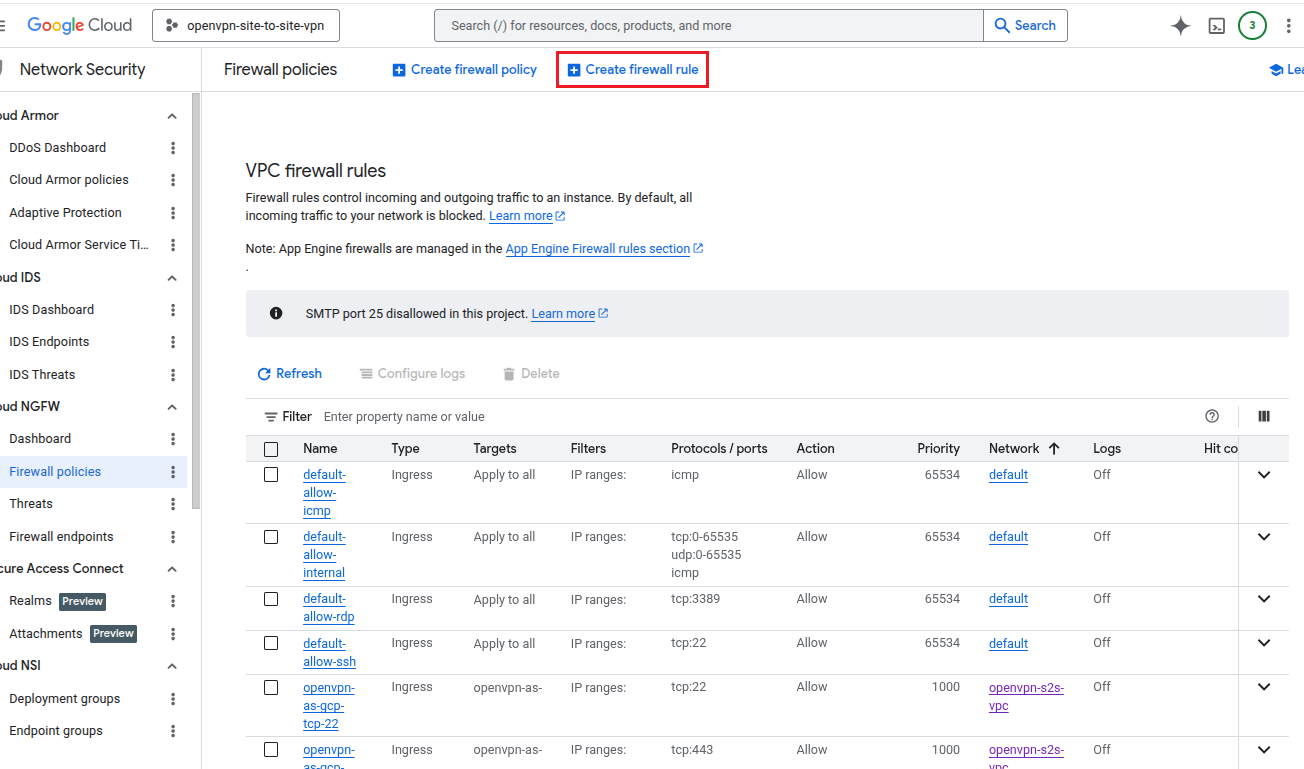Click the three-dot menu beside DDoS Dashboard
The image size is (1304, 769).
click(173, 148)
